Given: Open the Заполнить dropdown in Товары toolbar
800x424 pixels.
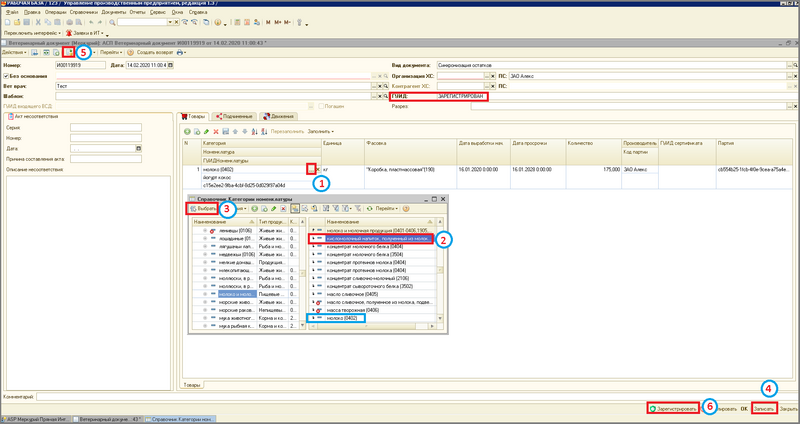Looking at the screenshot, I should point(320,131).
